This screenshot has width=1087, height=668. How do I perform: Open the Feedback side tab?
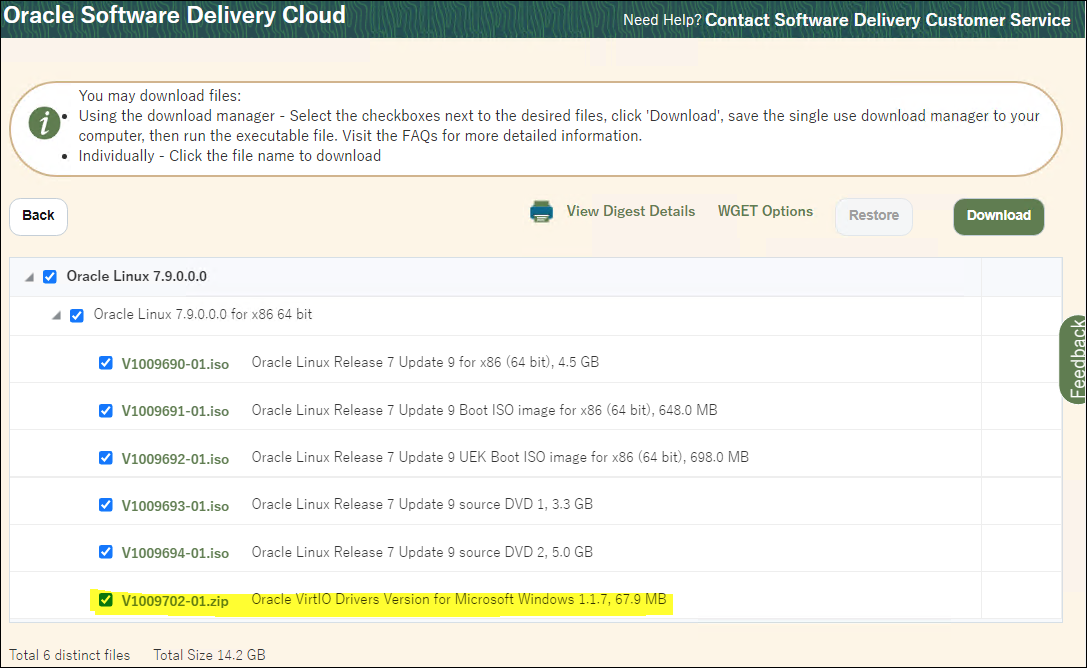[1075, 359]
